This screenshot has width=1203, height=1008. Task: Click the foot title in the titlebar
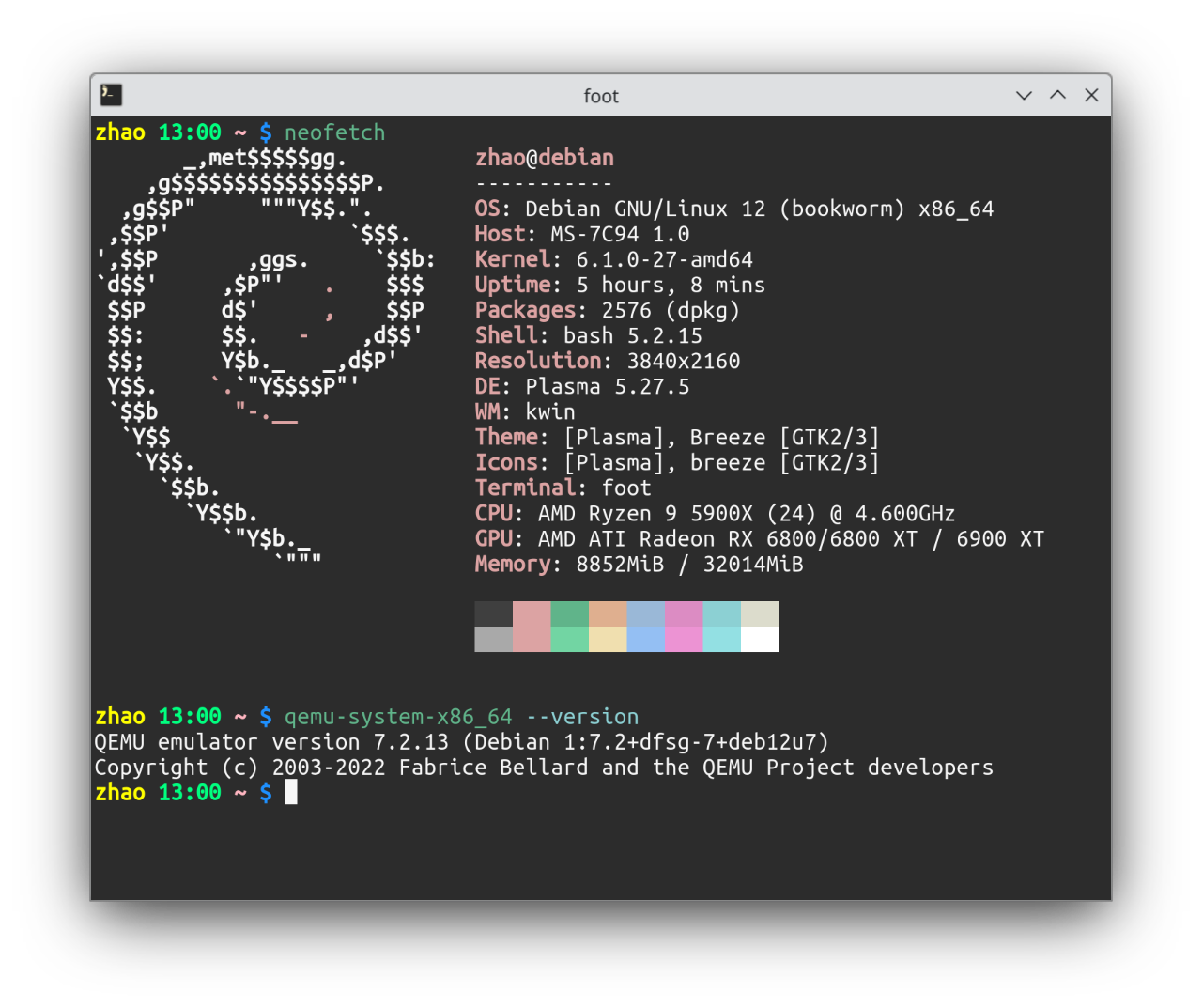click(x=601, y=95)
